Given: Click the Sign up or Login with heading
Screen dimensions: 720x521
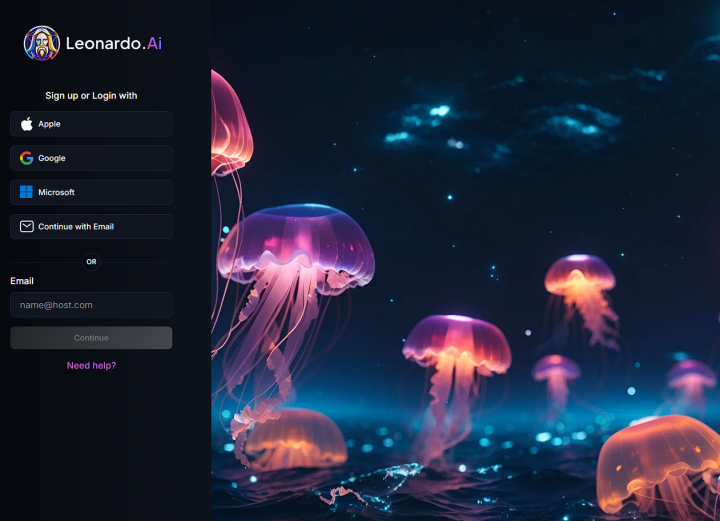Looking at the screenshot, I should pos(91,96).
